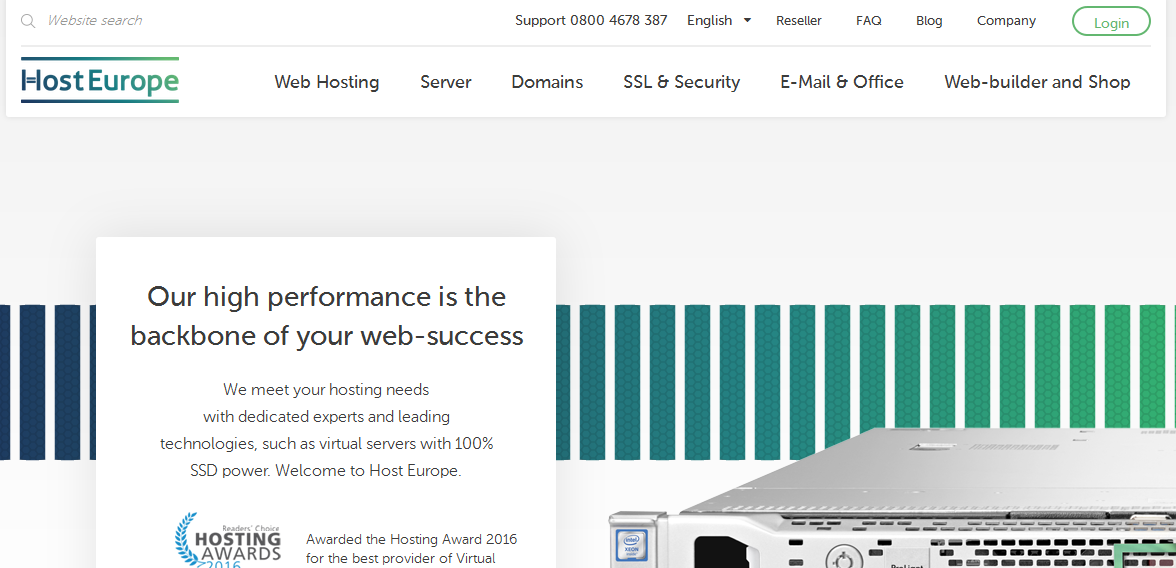Open the Server menu
Screen dimensions: 1176x568
pos(446,83)
